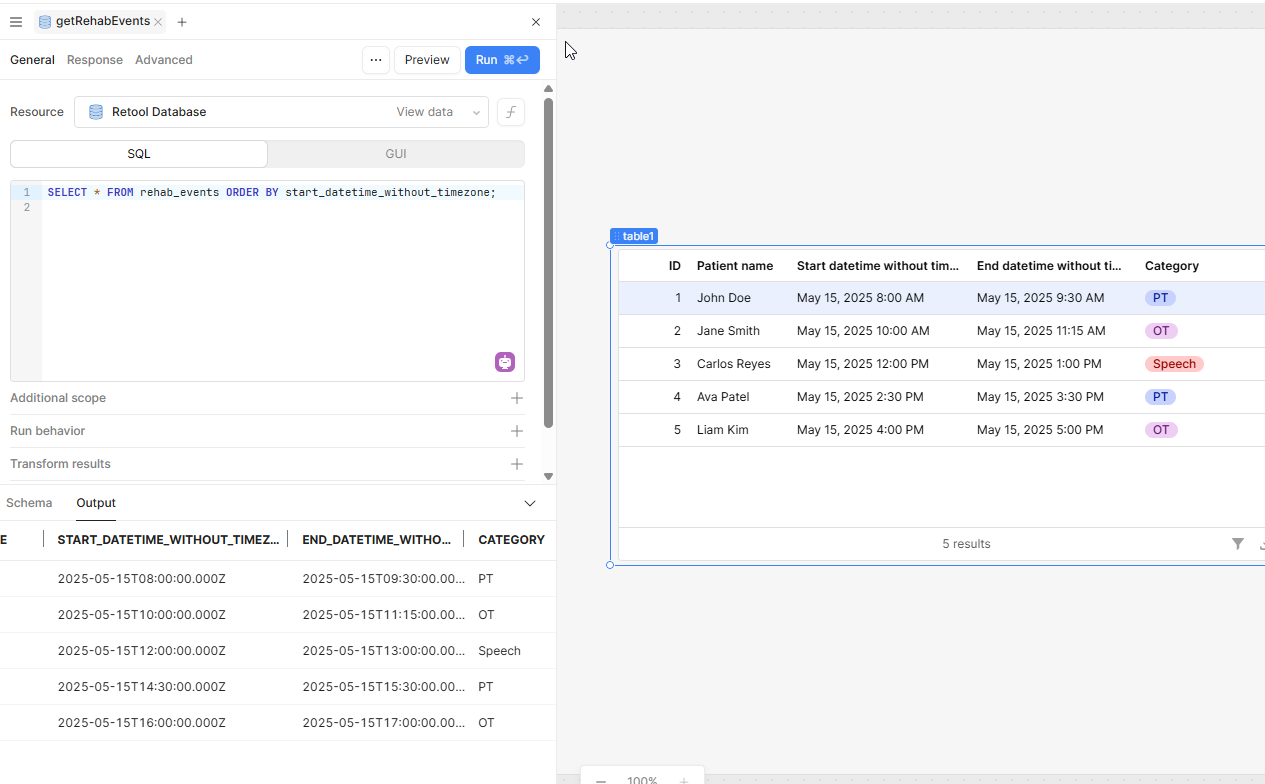Run the getRehabEvents query

502,60
